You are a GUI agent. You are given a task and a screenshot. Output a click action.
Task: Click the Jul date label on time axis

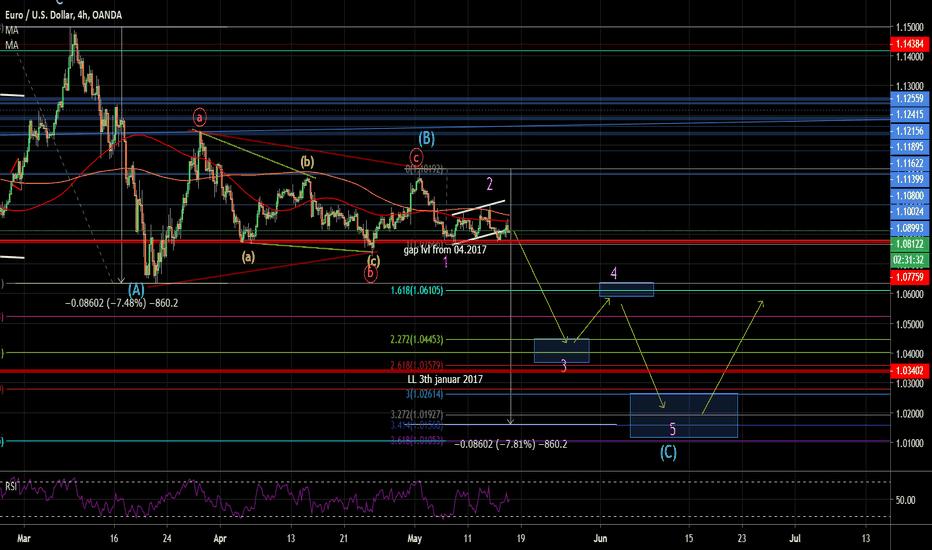pyautogui.click(x=795, y=539)
